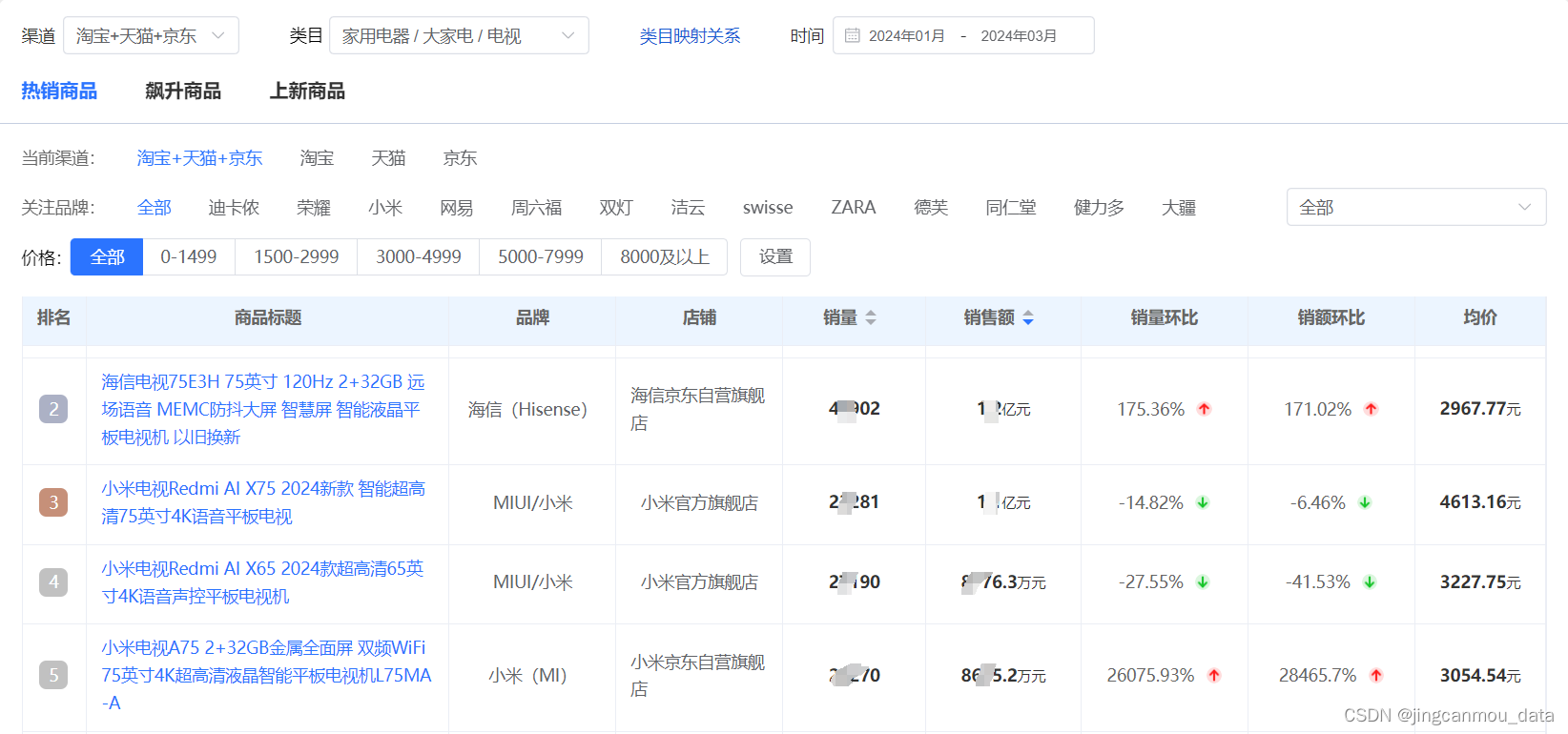Filter by brand 网易
This screenshot has height=734, width=1568.
coord(456,208)
